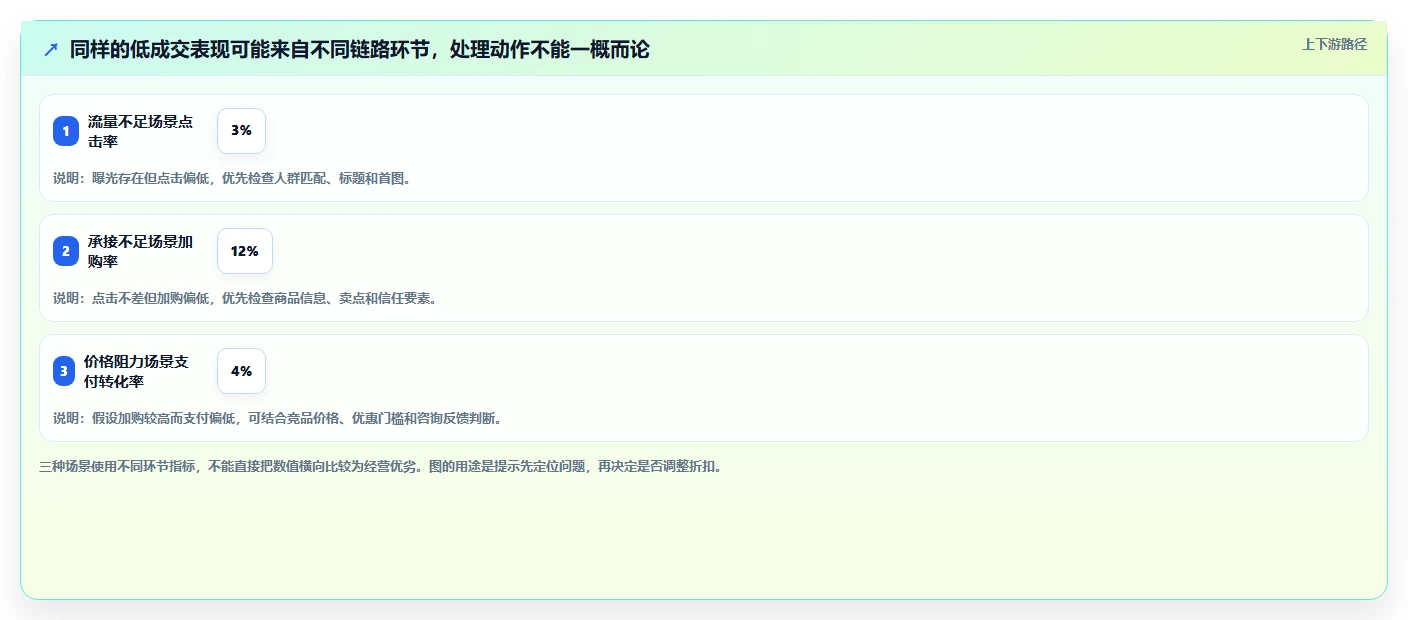The height and width of the screenshot is (620, 1408).
Task: Click the 4% value chip
Action: click(241, 371)
